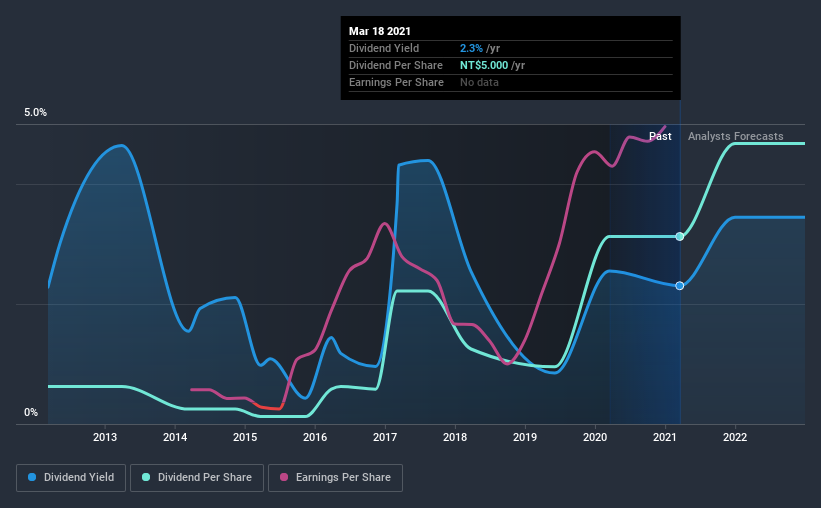Click the blue Dividend Yield legend dot
The width and height of the screenshot is (821, 508).
tap(32, 477)
